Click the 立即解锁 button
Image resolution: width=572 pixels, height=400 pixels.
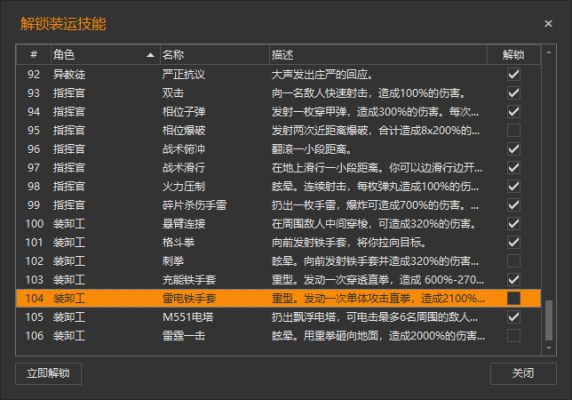pos(48,373)
